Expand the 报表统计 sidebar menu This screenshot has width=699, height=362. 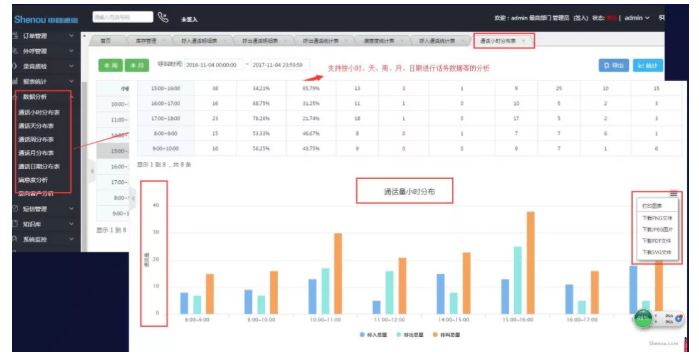pyautogui.click(x=43, y=81)
